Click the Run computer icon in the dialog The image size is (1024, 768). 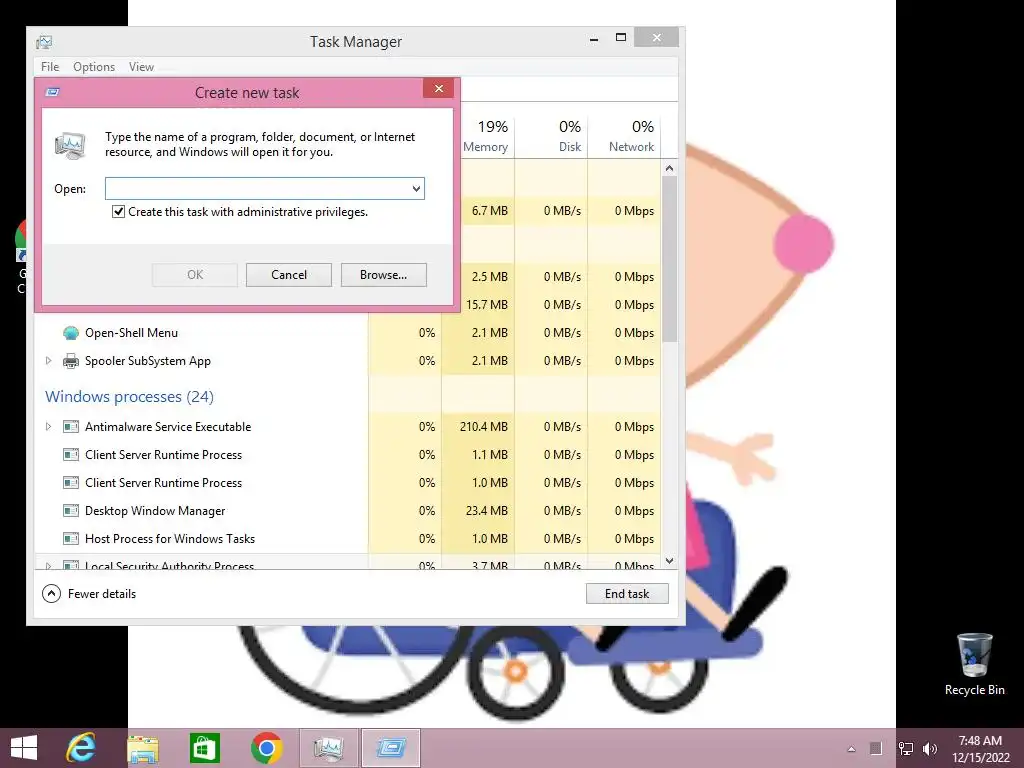point(70,145)
